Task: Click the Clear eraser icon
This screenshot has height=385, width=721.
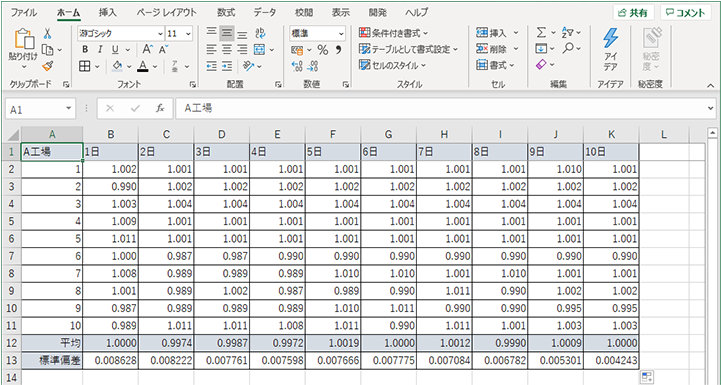Action: pos(541,65)
